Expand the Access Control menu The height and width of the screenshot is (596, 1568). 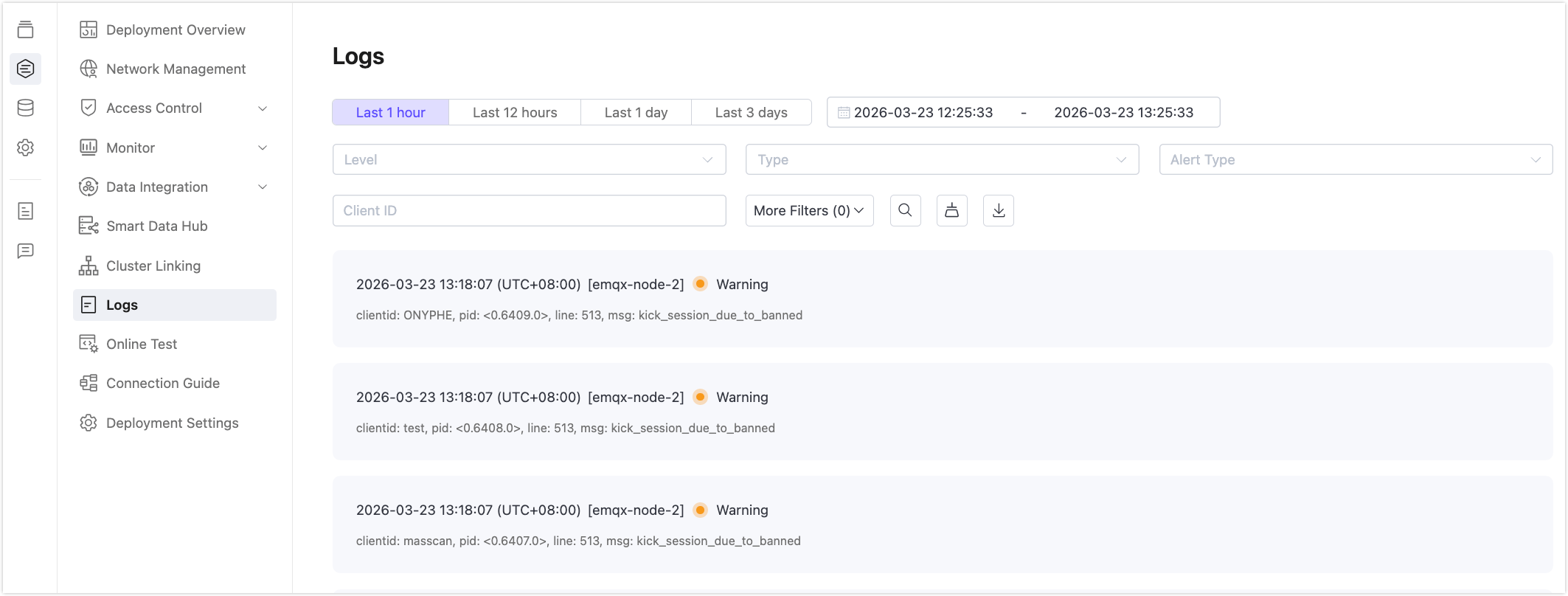point(174,108)
